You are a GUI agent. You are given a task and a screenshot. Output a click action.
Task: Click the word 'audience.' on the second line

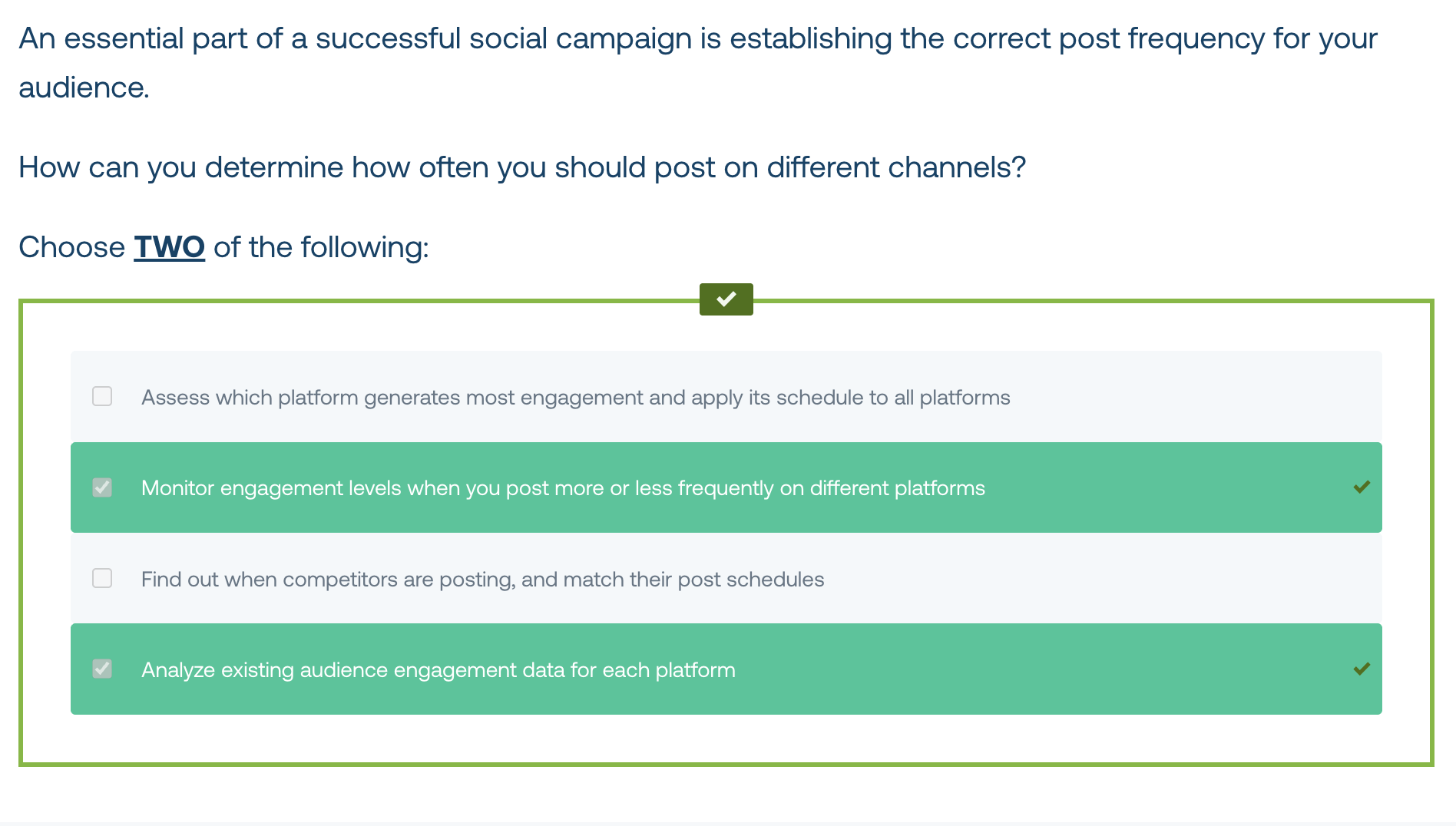(84, 88)
